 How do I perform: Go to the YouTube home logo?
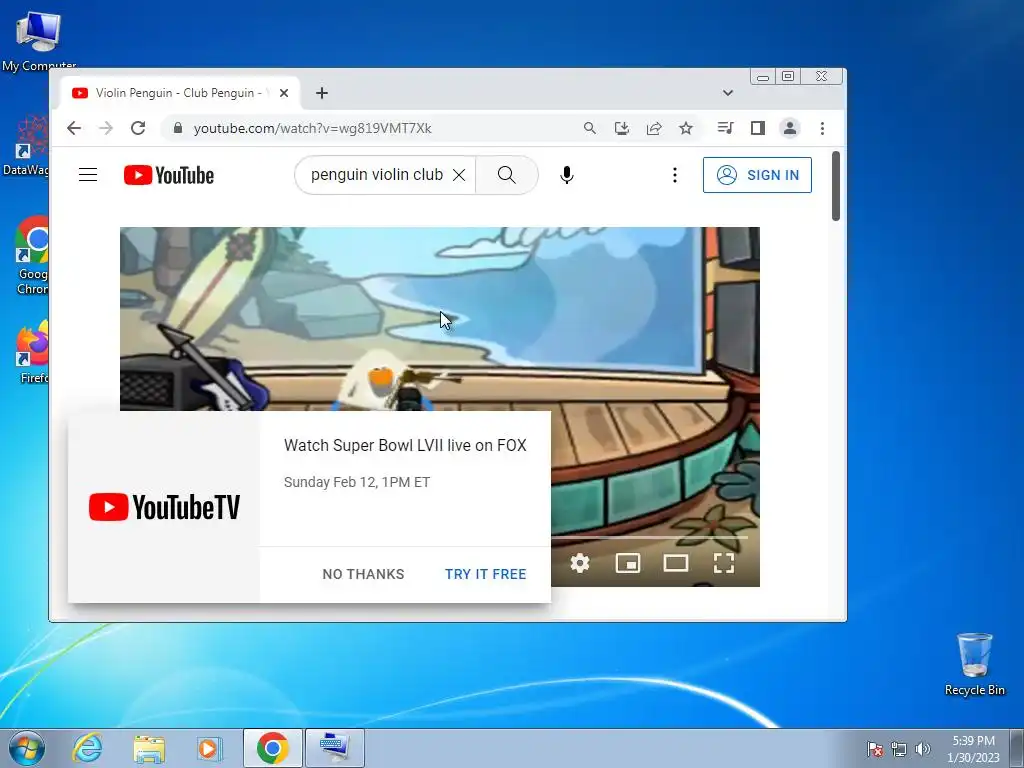pos(169,175)
